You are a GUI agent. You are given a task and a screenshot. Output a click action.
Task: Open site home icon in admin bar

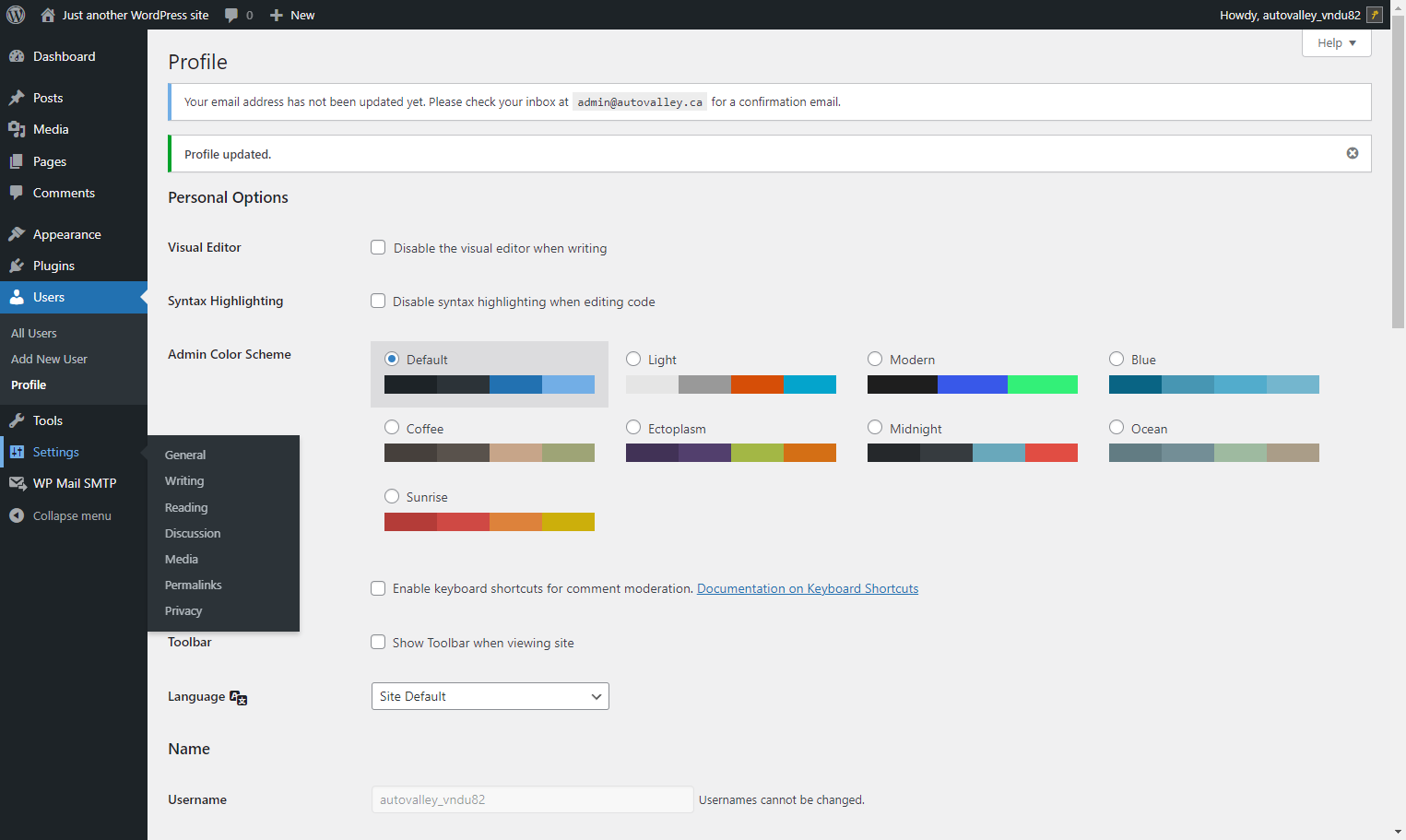pyautogui.click(x=48, y=15)
